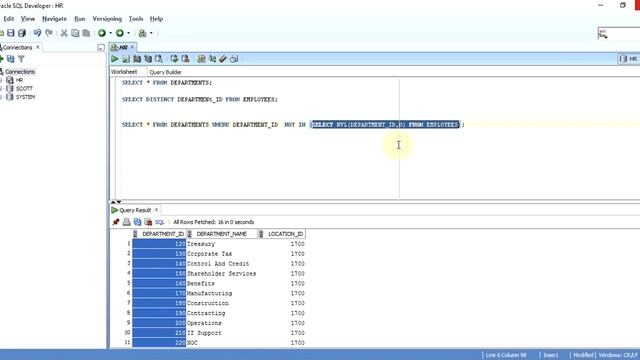Open the Run menu
The height and width of the screenshot is (360, 640).
click(x=80, y=19)
